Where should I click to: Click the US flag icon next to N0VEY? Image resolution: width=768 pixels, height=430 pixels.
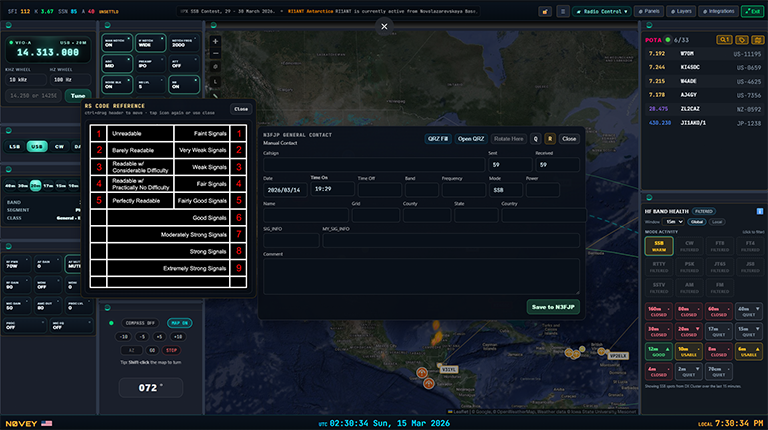pos(47,423)
